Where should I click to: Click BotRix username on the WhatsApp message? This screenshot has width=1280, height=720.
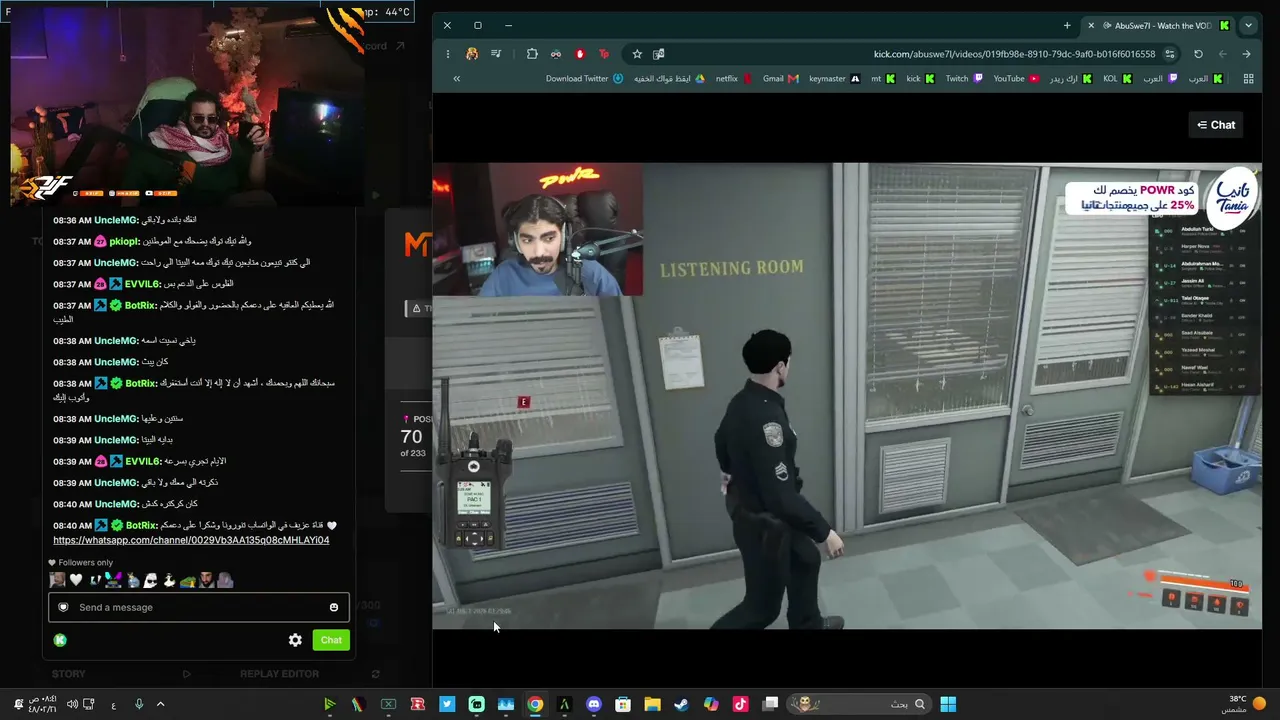141,526
